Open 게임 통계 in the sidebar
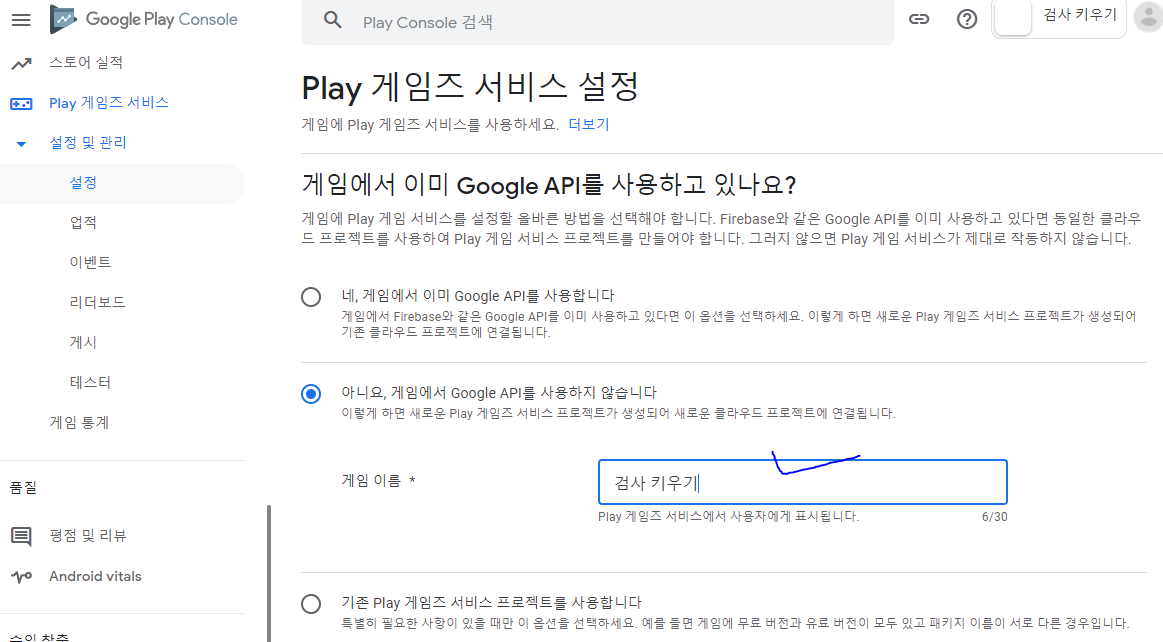Image resolution: width=1163 pixels, height=642 pixels. [79, 423]
